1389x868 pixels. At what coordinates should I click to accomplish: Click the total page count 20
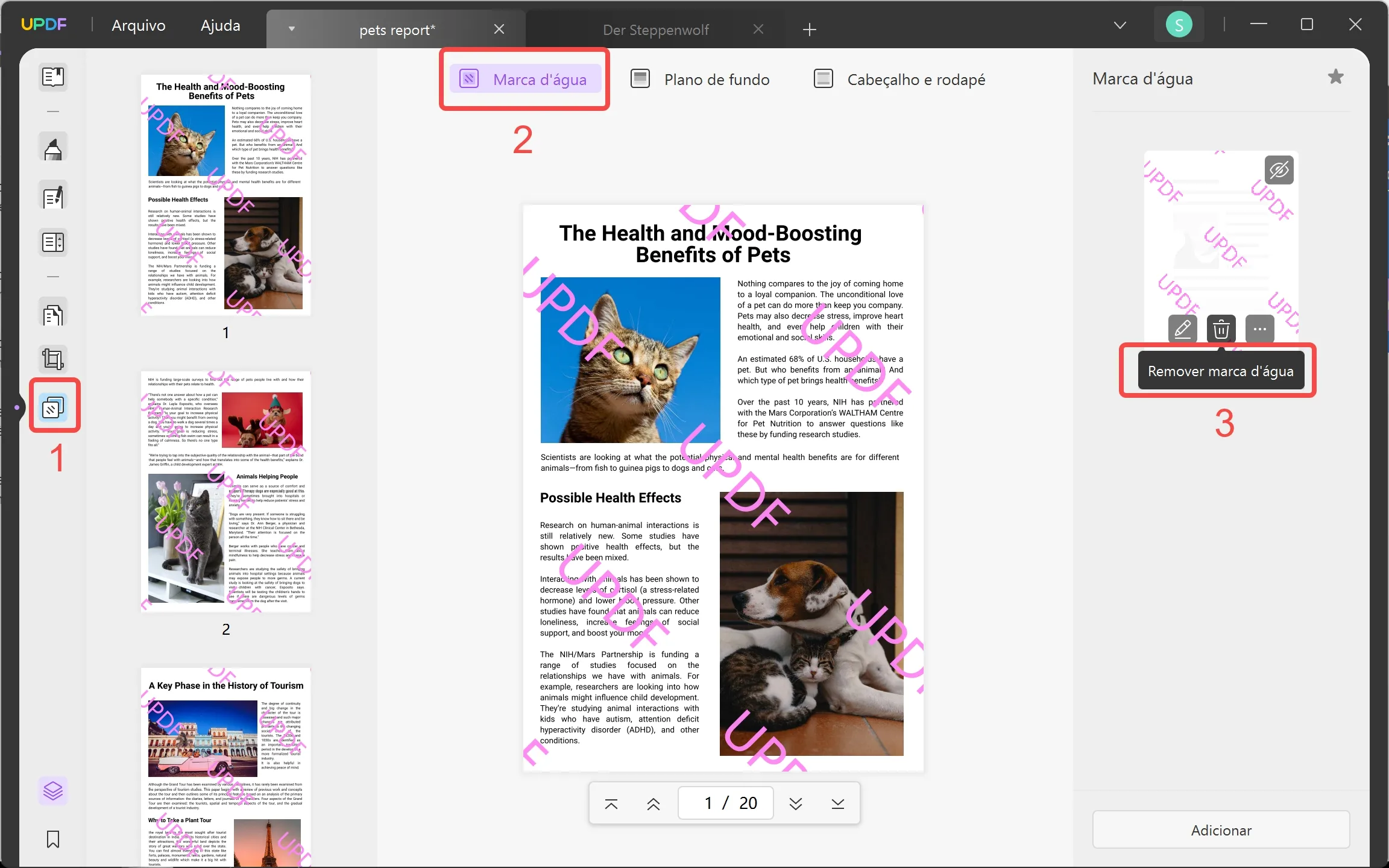(748, 803)
